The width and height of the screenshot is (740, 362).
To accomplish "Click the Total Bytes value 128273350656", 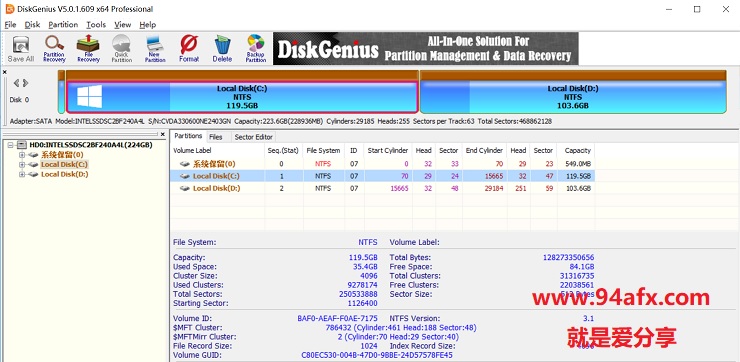I will pos(569,258).
